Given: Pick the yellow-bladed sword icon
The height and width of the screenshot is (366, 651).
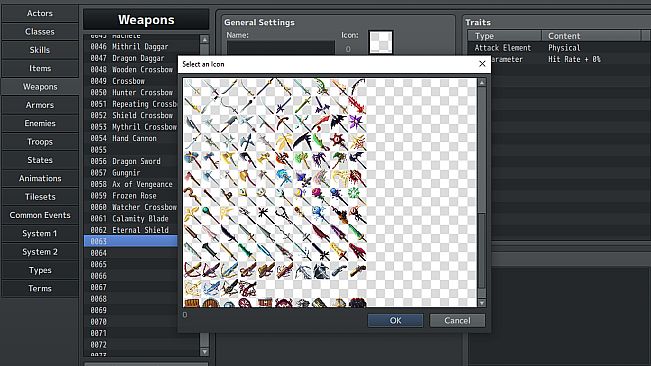Looking at the screenshot, I should [339, 252].
